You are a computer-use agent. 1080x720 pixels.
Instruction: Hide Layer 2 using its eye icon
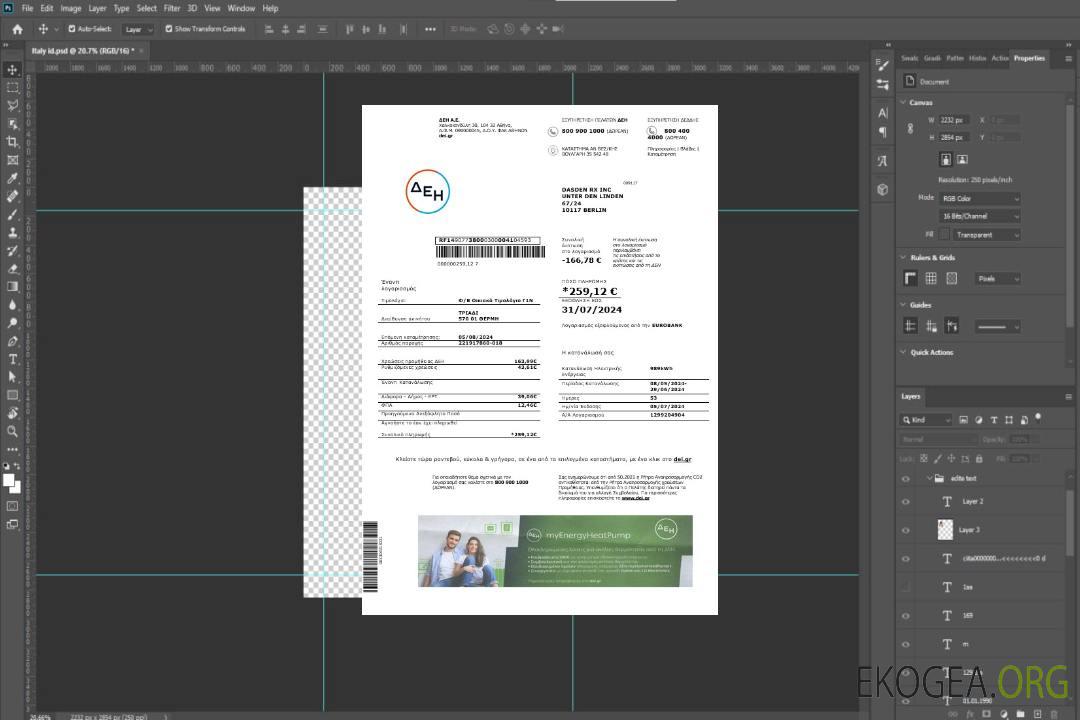(x=906, y=502)
